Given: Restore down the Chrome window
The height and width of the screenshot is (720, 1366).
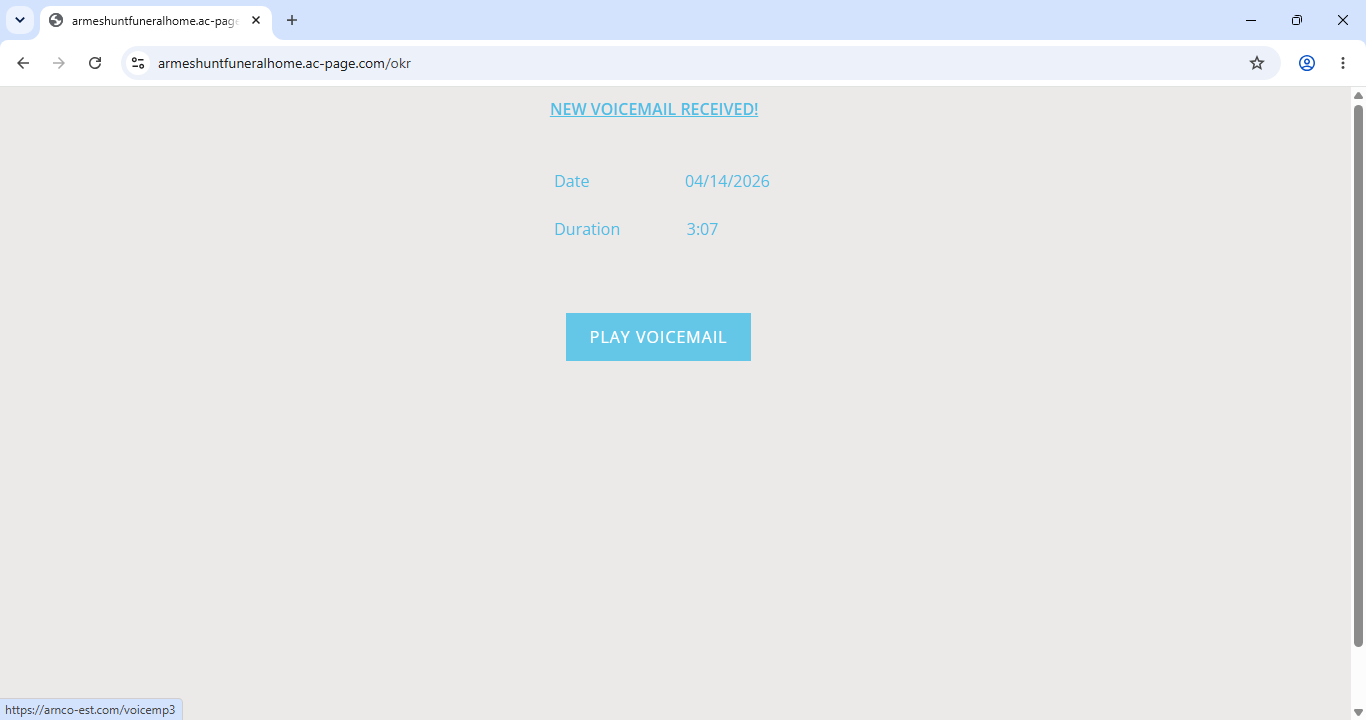Looking at the screenshot, I should [x=1297, y=20].
